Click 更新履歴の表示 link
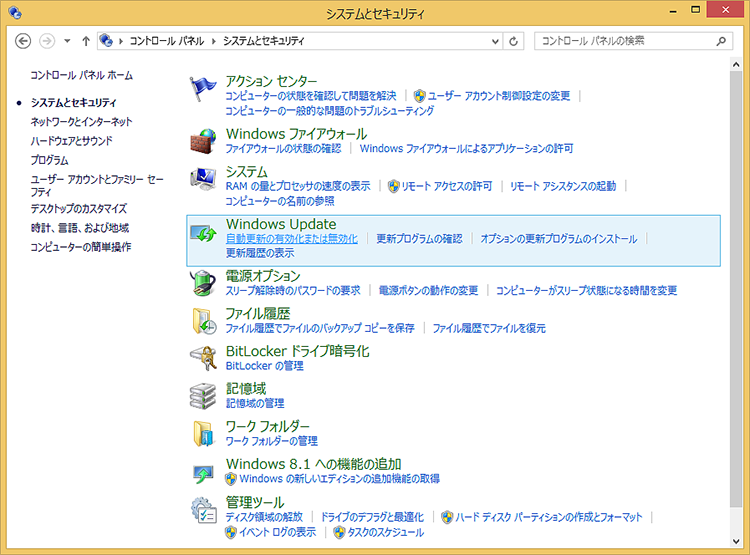750x555 pixels. tap(260, 253)
